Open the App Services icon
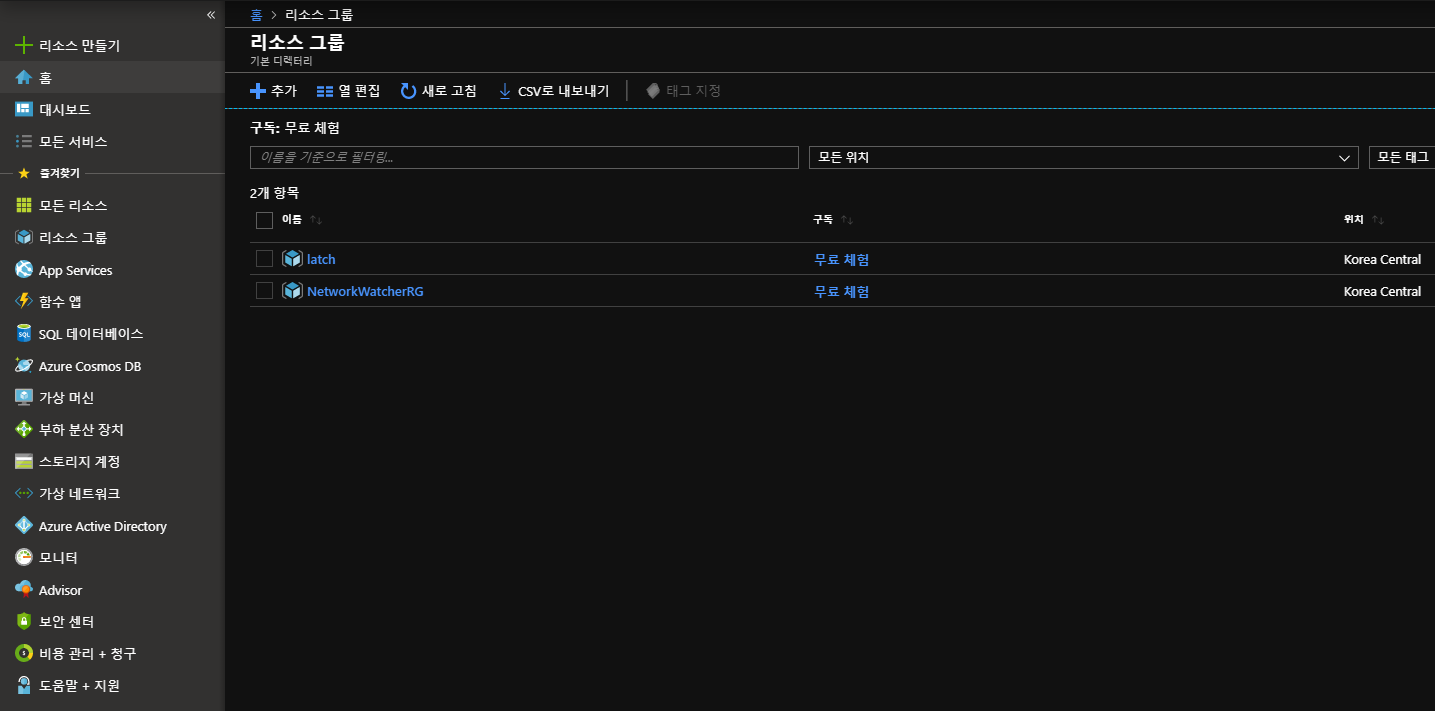The width and height of the screenshot is (1435, 711). coord(24,270)
